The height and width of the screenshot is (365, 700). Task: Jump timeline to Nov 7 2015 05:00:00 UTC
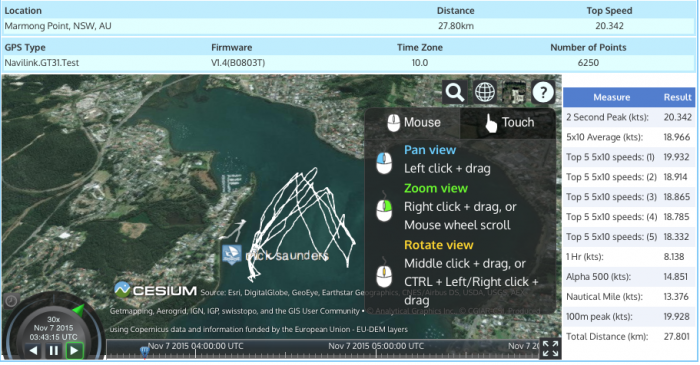coord(376,346)
